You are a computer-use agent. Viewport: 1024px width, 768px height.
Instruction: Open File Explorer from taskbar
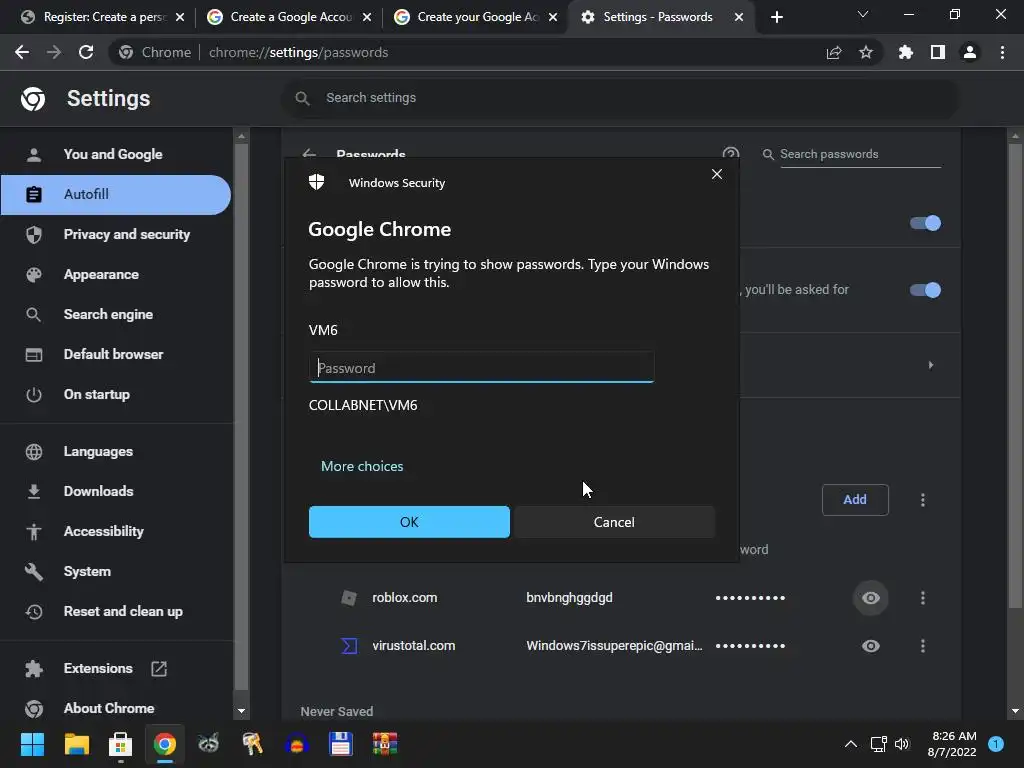coord(76,744)
